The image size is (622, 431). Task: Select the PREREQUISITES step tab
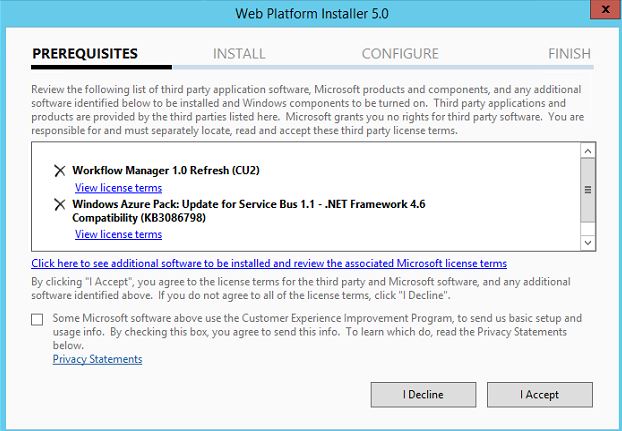click(x=85, y=54)
